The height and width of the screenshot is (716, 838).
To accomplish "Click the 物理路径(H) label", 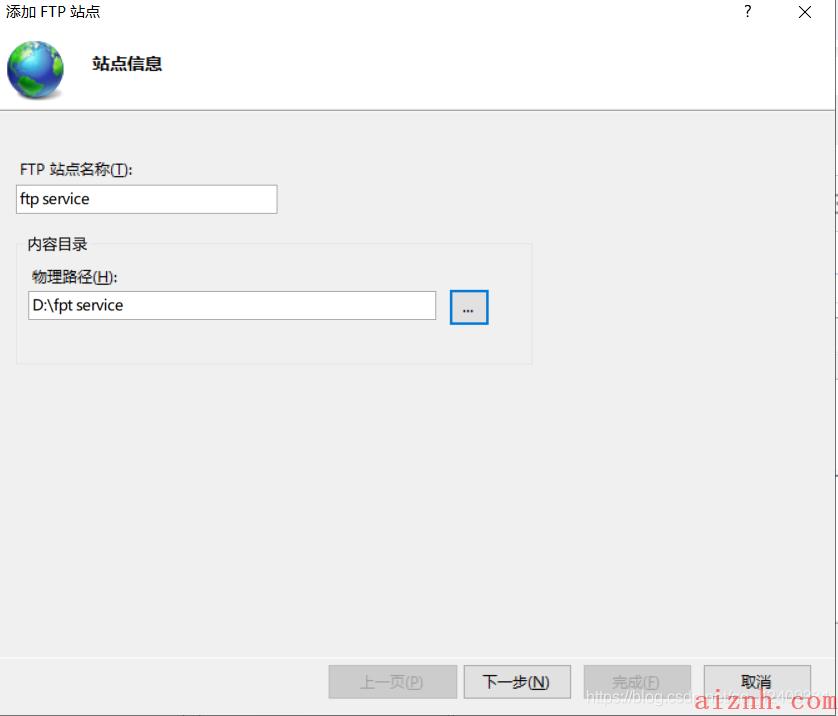I will pyautogui.click(x=74, y=277).
